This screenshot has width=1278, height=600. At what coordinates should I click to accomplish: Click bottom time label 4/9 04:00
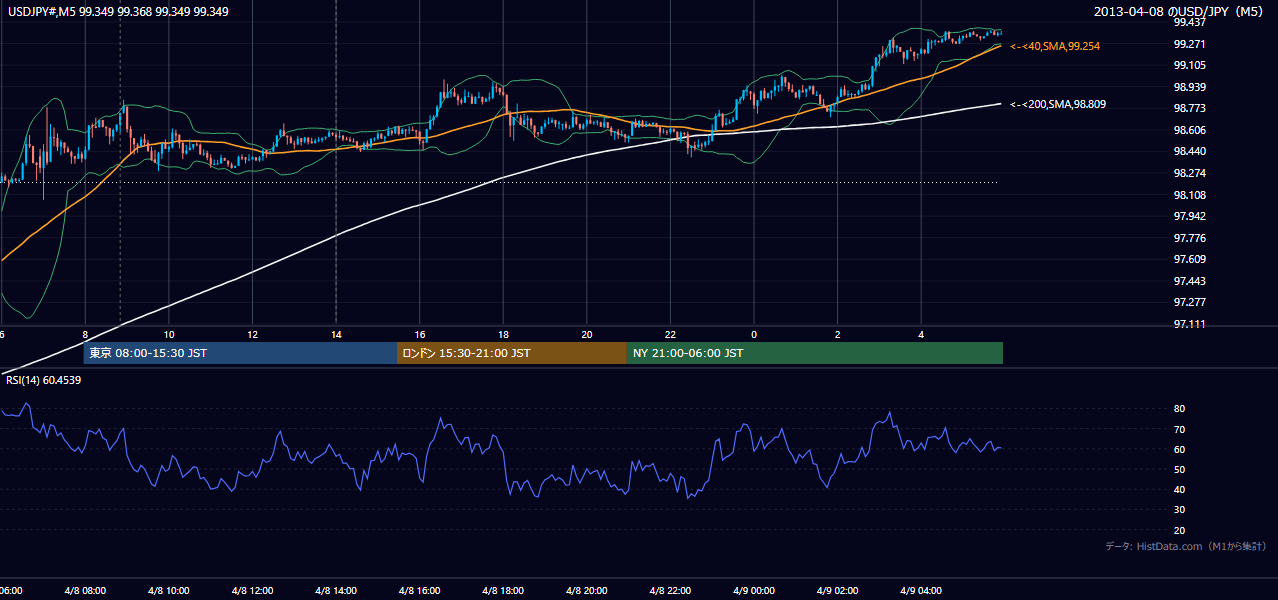coord(921,590)
